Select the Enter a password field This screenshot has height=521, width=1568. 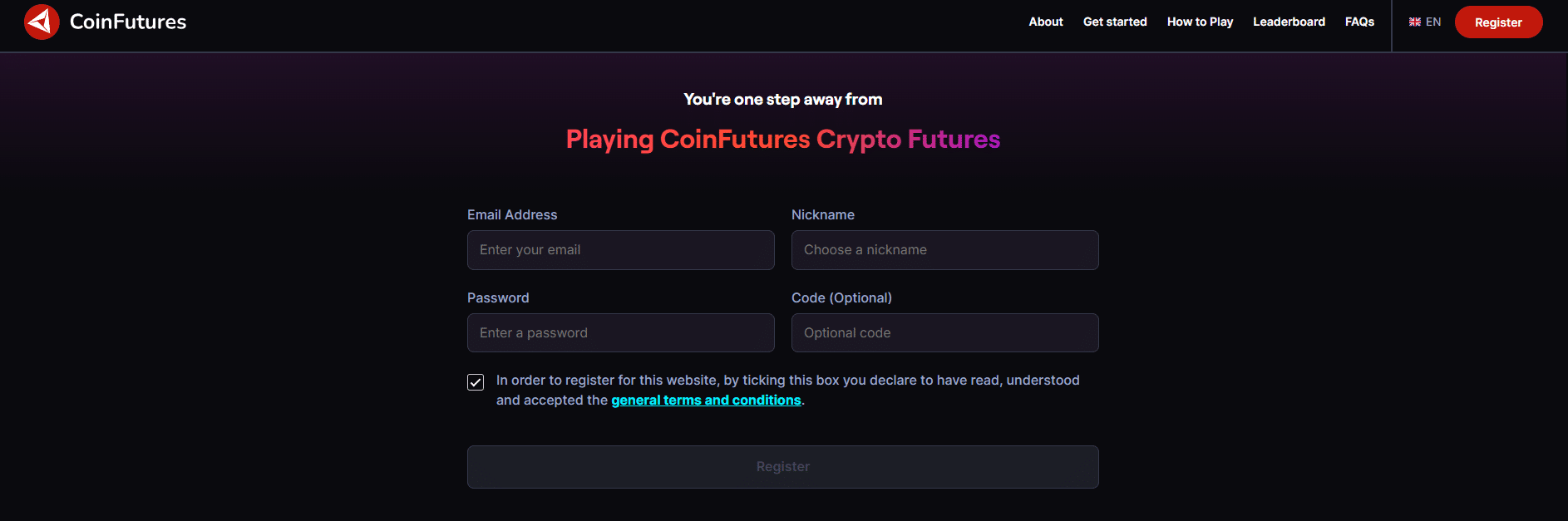pyautogui.click(x=620, y=333)
